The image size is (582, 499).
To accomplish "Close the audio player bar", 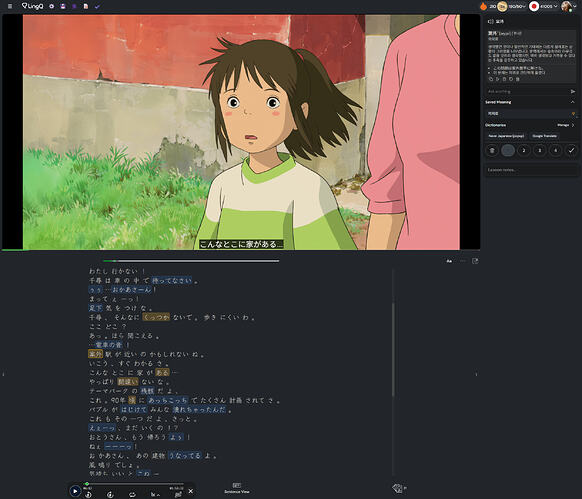I will [x=190, y=491].
